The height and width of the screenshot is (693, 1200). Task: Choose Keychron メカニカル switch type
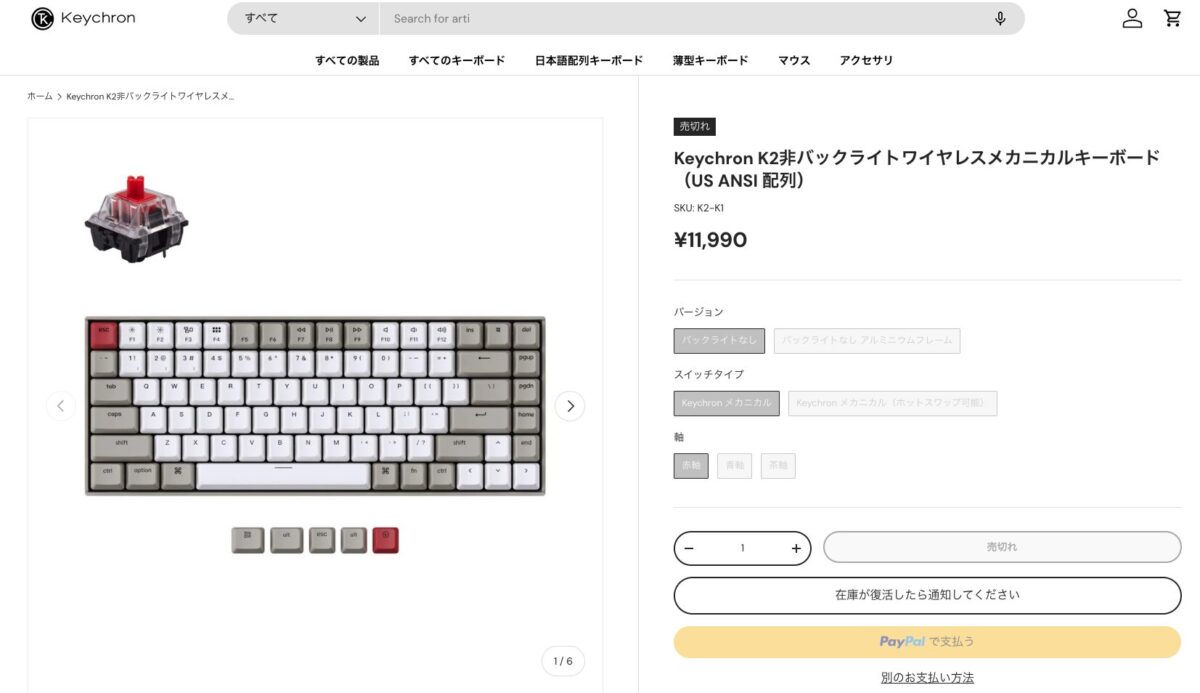726,403
